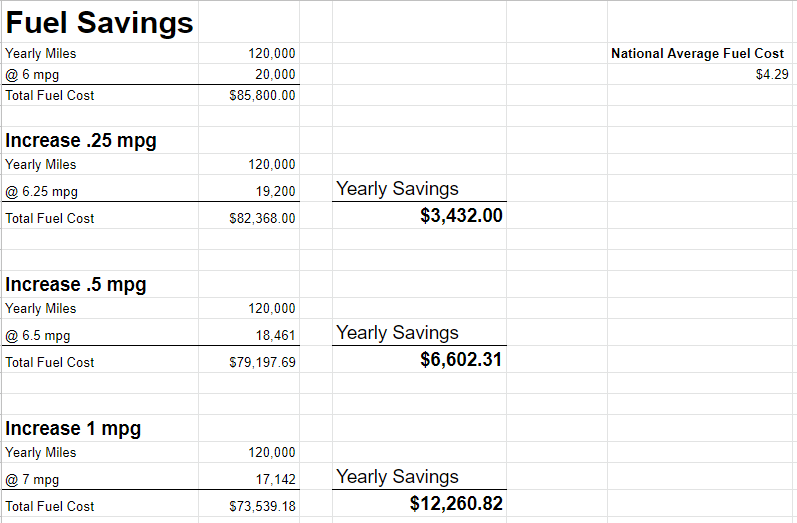This screenshot has width=797, height=523.
Task: Select the "Fuel Savings" title cell
Action: click(x=100, y=22)
